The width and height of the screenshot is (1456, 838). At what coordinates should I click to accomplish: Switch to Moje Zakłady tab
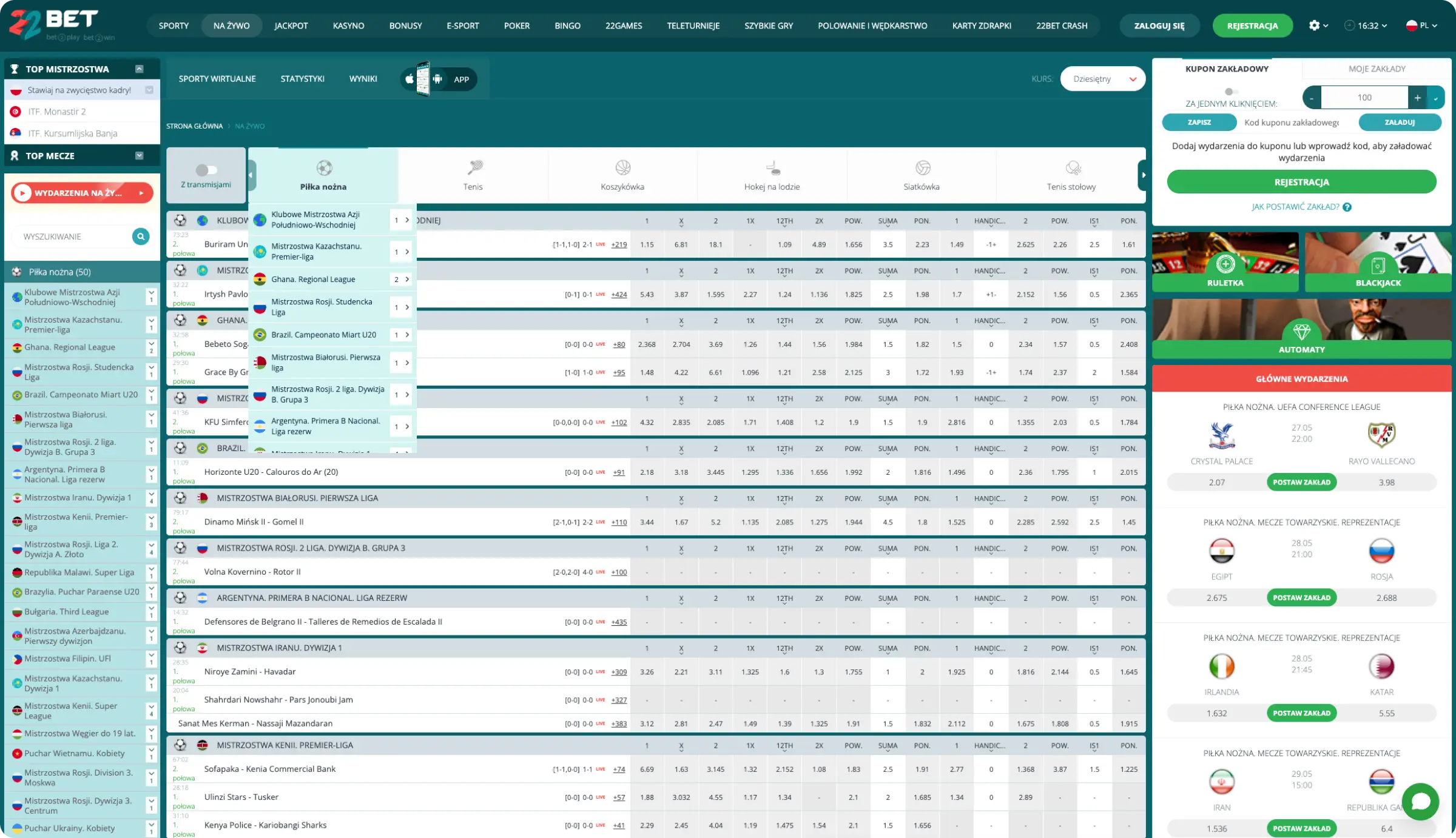pos(1377,69)
